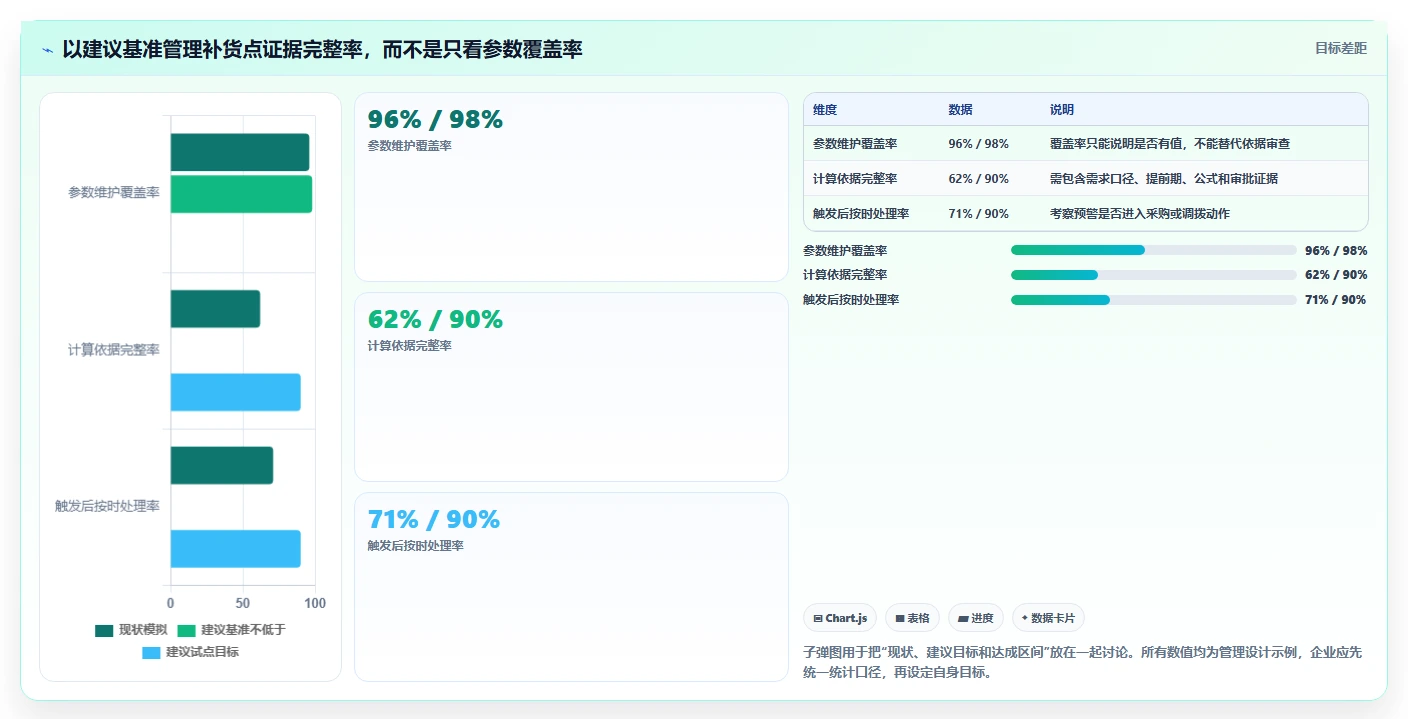Click the 参数维护覆盖率 progress bar
The height and width of the screenshot is (719, 1408).
coord(1153,251)
